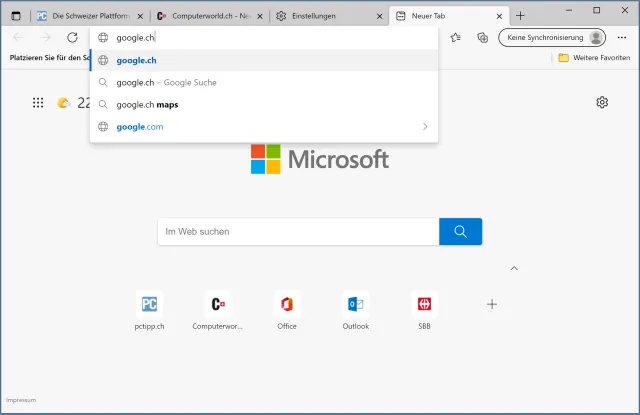The width and height of the screenshot is (640, 415).
Task: Open Weitere Favoriten folder
Action: 594,58
